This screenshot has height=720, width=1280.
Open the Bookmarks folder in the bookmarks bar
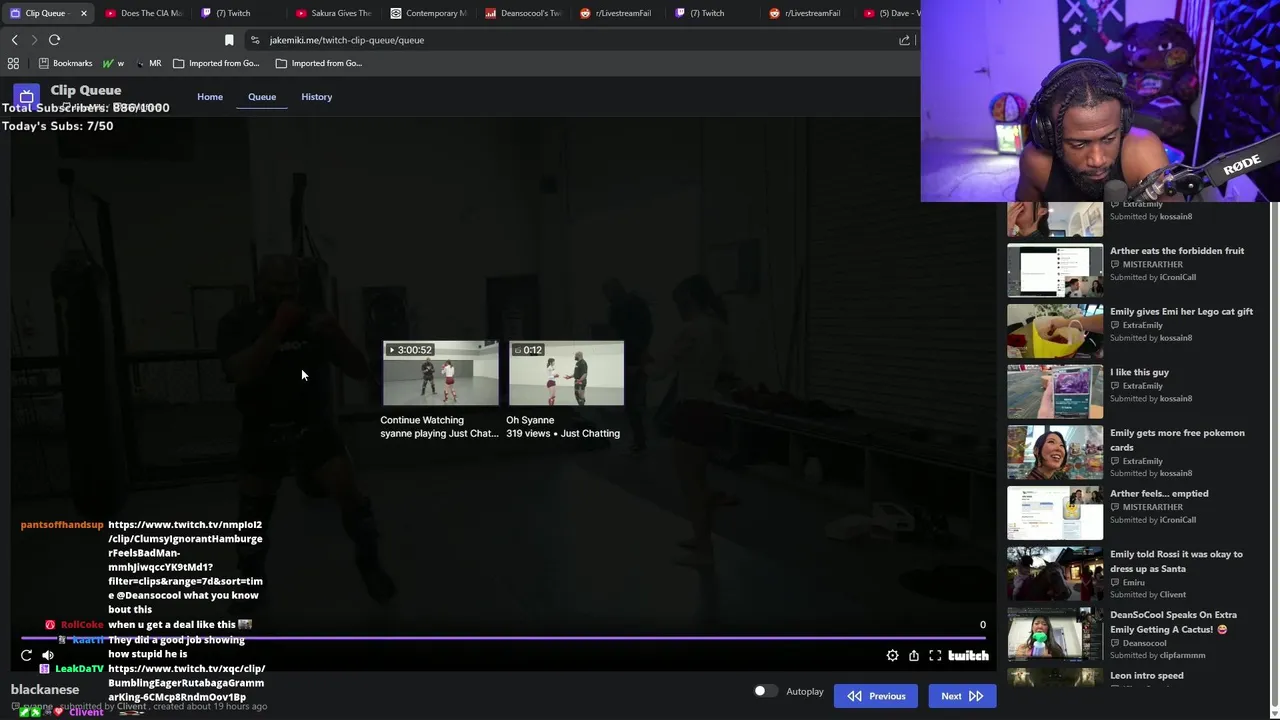pyautogui.click(x=65, y=63)
